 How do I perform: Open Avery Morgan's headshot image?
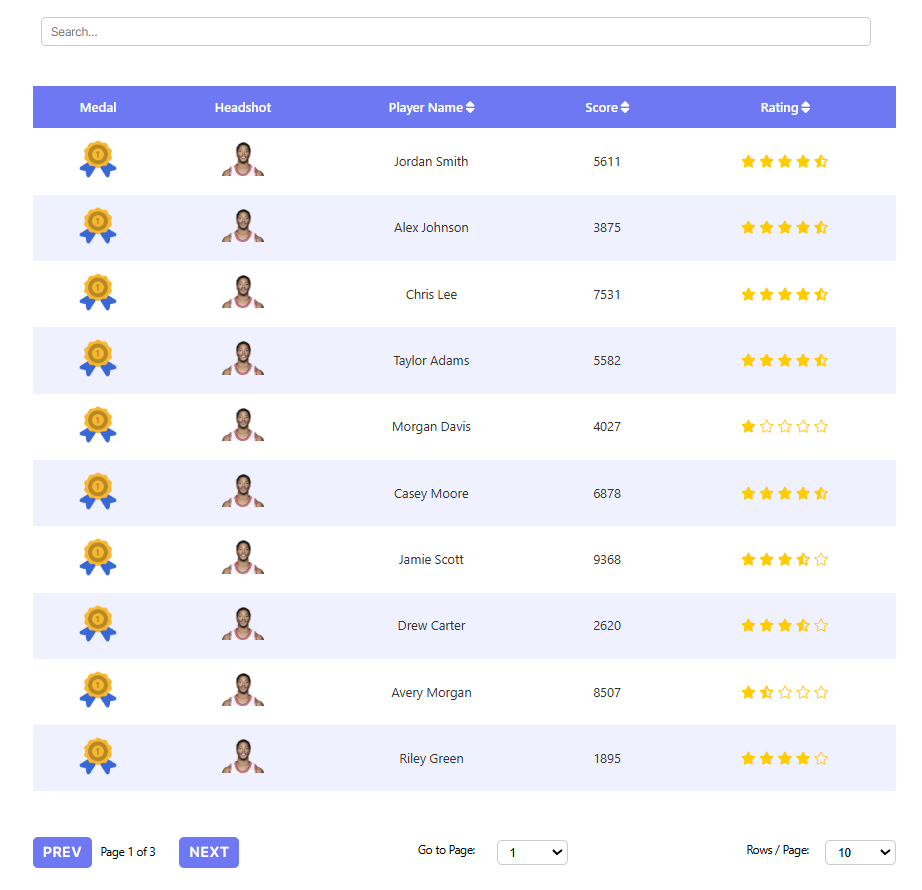[243, 690]
